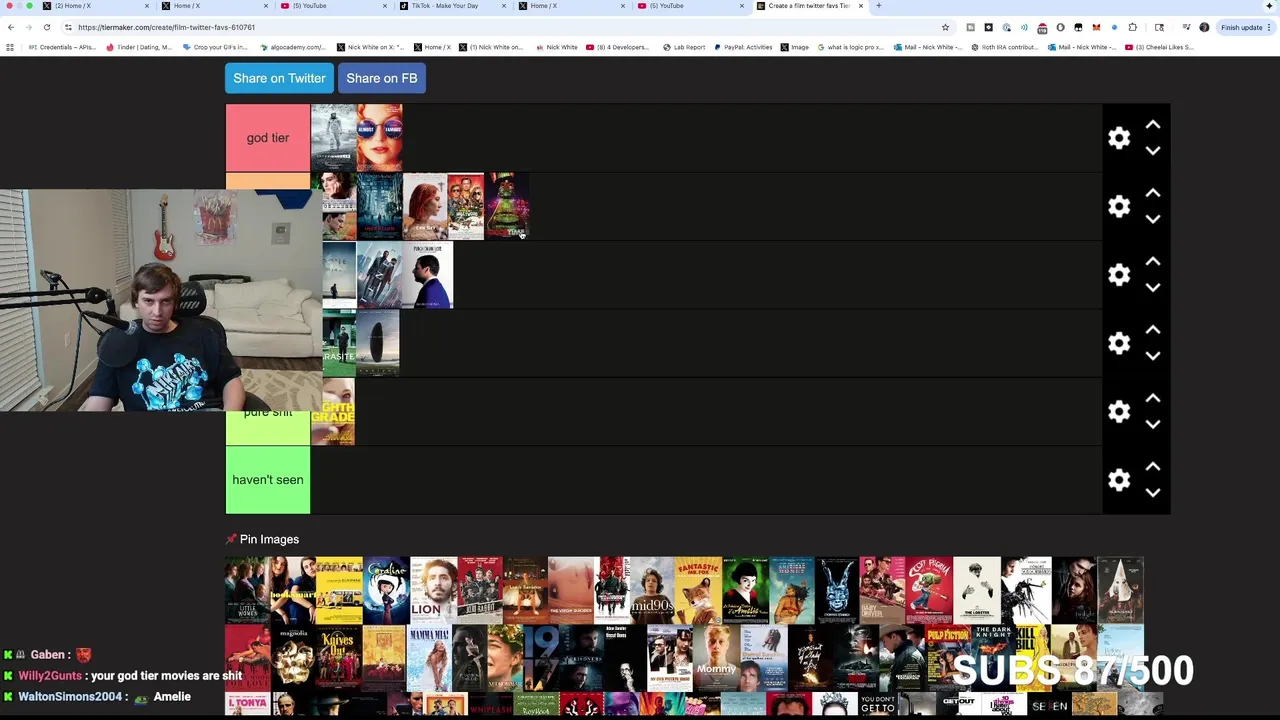
Task: Open MetaMask fox extension icon
Action: point(1096,27)
